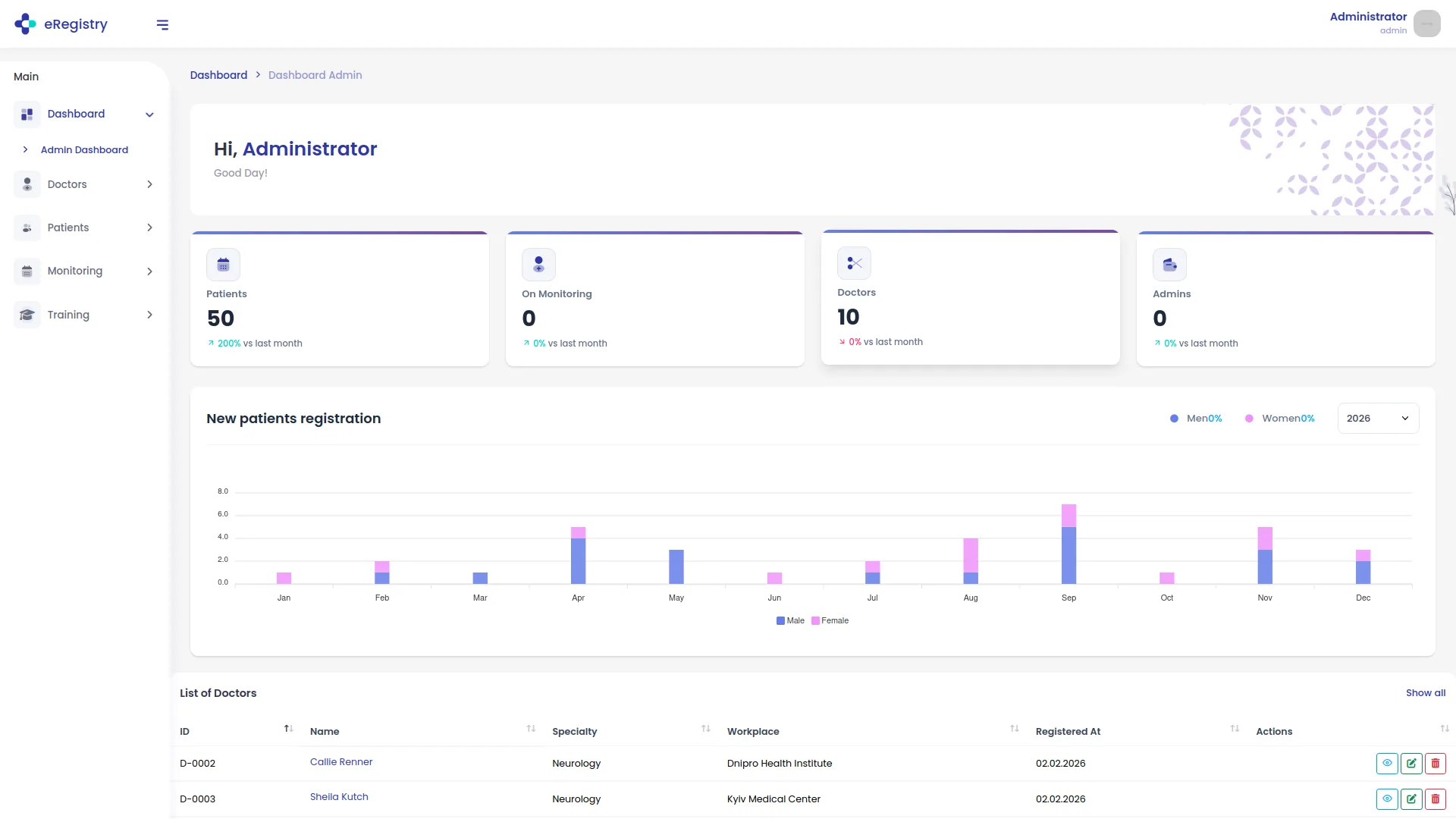Sort the table by Registered At column
The width and height of the screenshot is (1456, 819).
[1234, 729]
